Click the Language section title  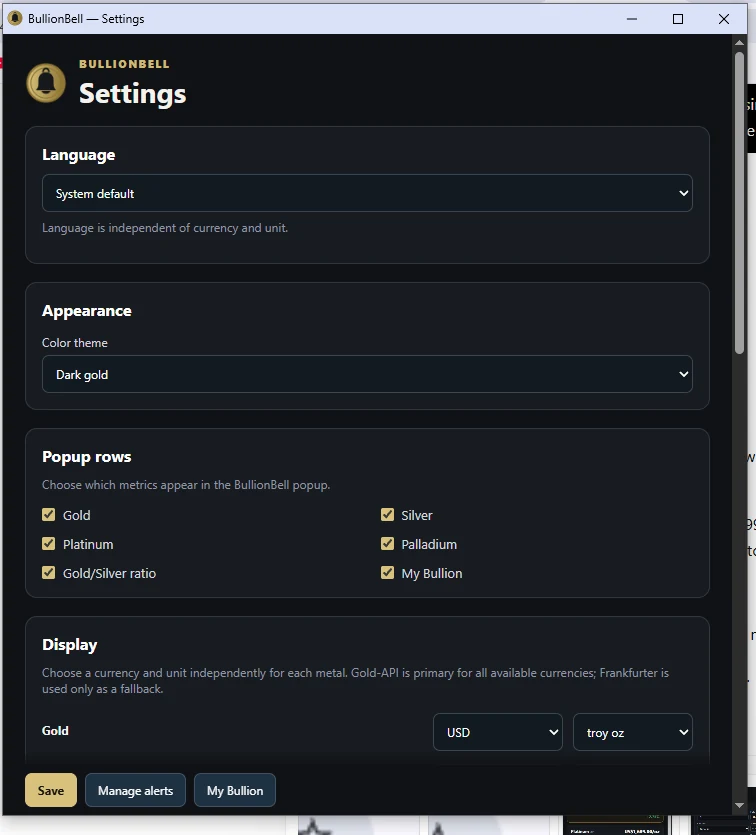point(79,155)
